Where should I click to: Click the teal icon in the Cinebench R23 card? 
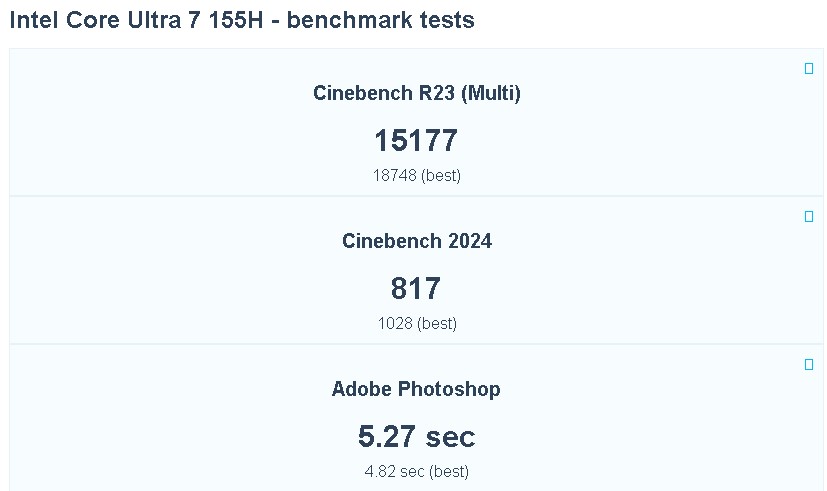click(809, 69)
